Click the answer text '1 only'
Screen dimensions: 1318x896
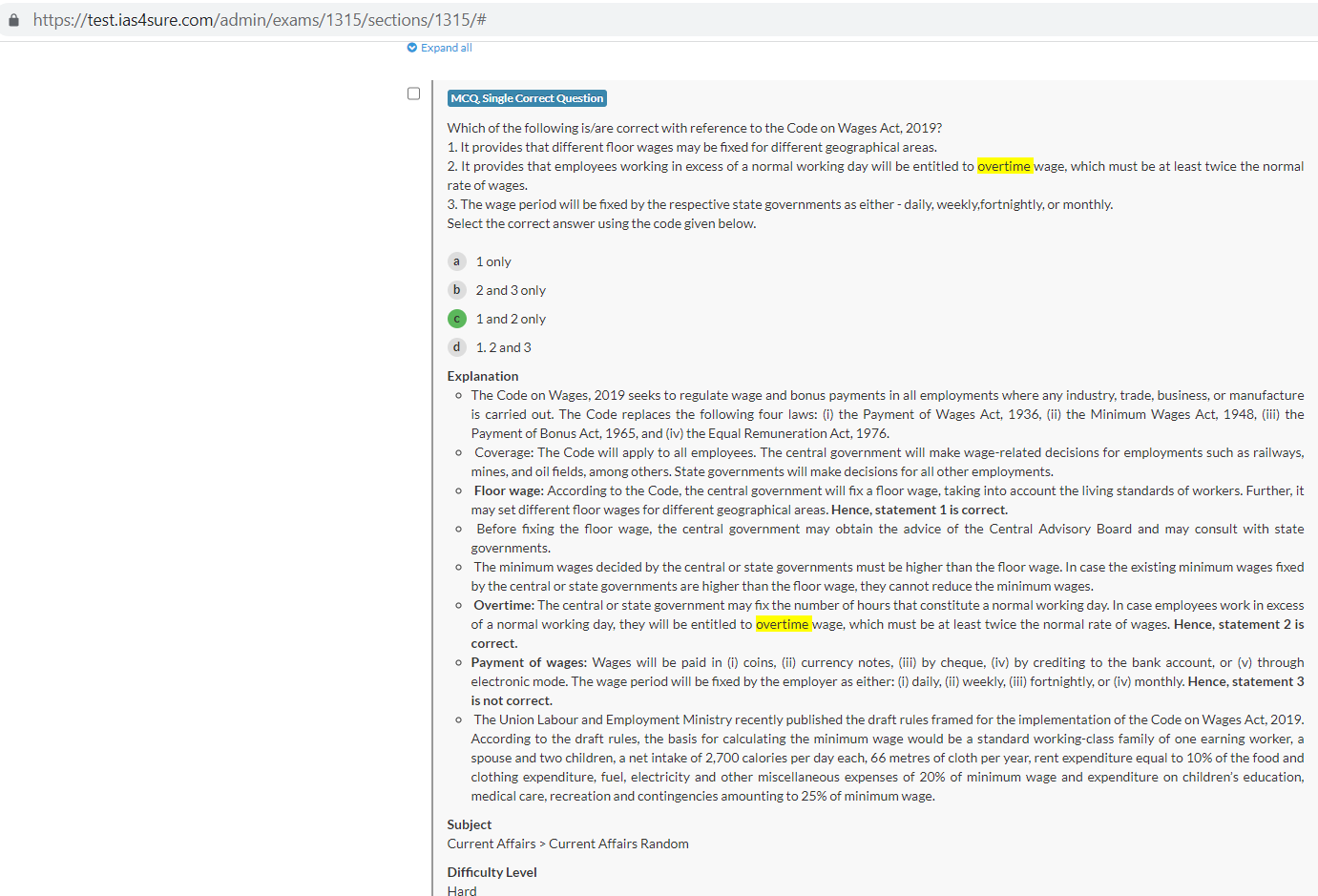(493, 261)
